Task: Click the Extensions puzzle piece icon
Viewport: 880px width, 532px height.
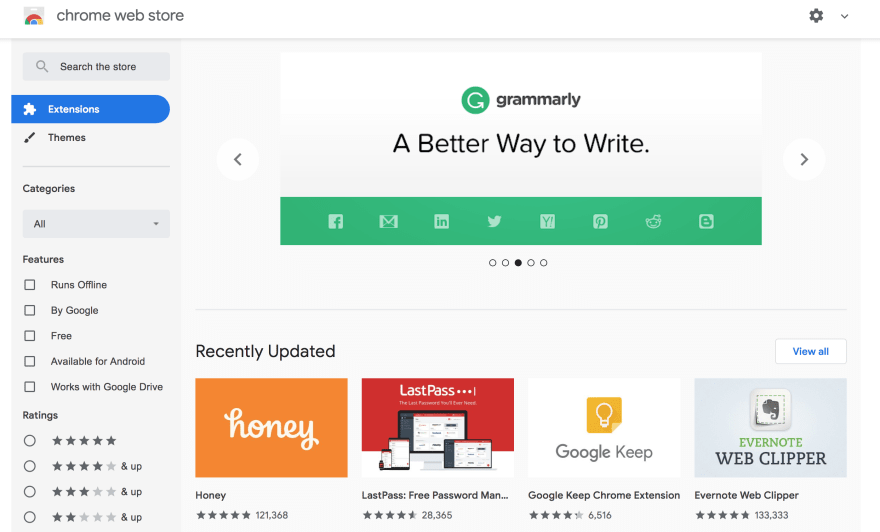Action: (30, 109)
